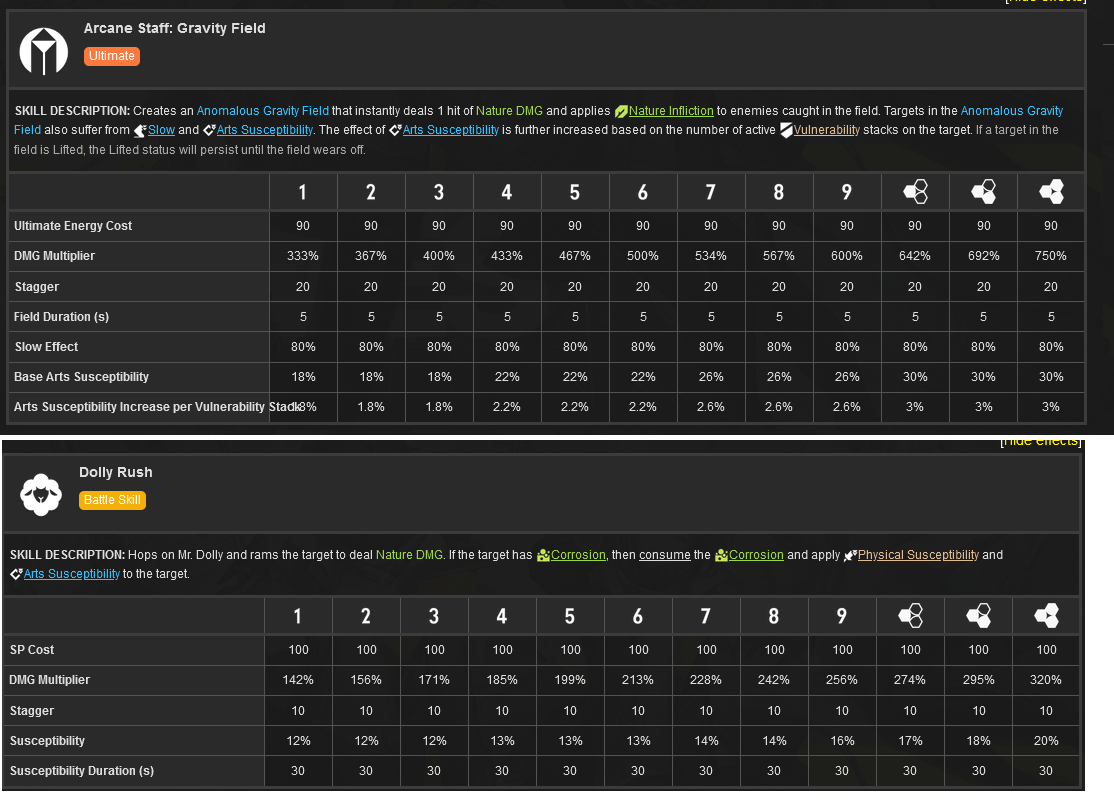This screenshot has width=1114, height=800.
Task: Click the '295%' damage multiplier cell
Action: click(x=978, y=680)
